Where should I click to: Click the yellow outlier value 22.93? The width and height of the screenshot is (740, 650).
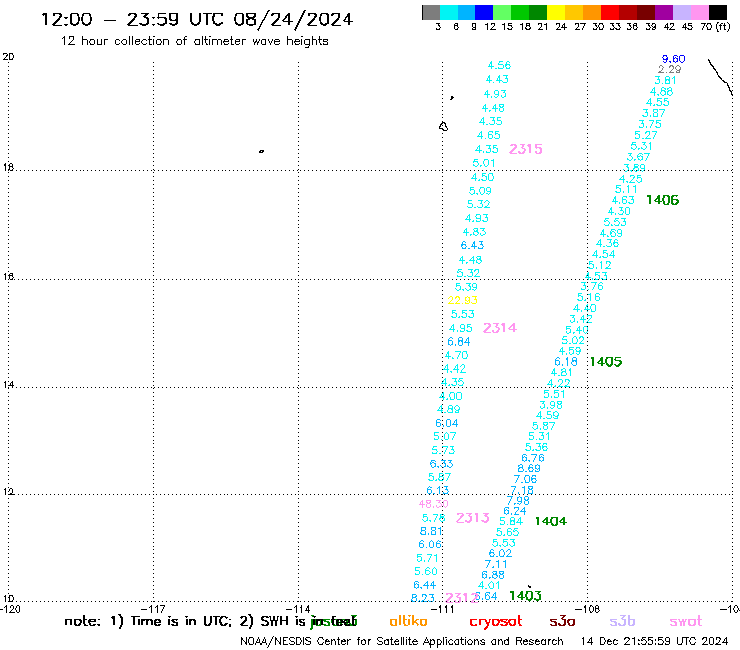click(x=462, y=300)
